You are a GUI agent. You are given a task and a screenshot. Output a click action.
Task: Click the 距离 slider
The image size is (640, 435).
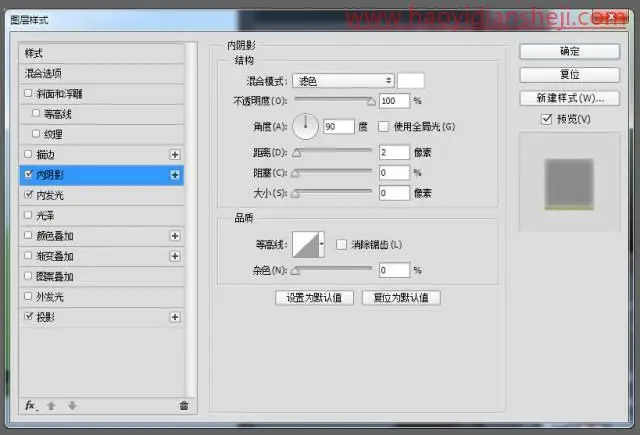coord(332,152)
